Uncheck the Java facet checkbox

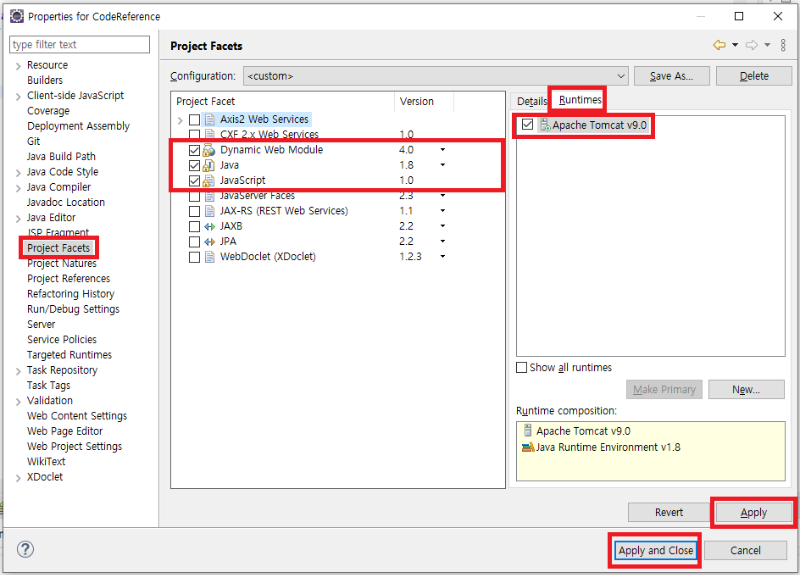click(x=194, y=165)
